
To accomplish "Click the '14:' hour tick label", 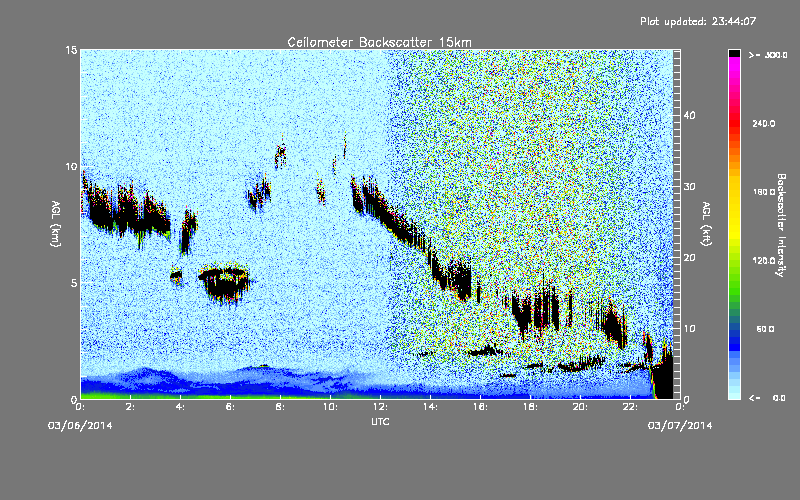I will [x=430, y=407].
